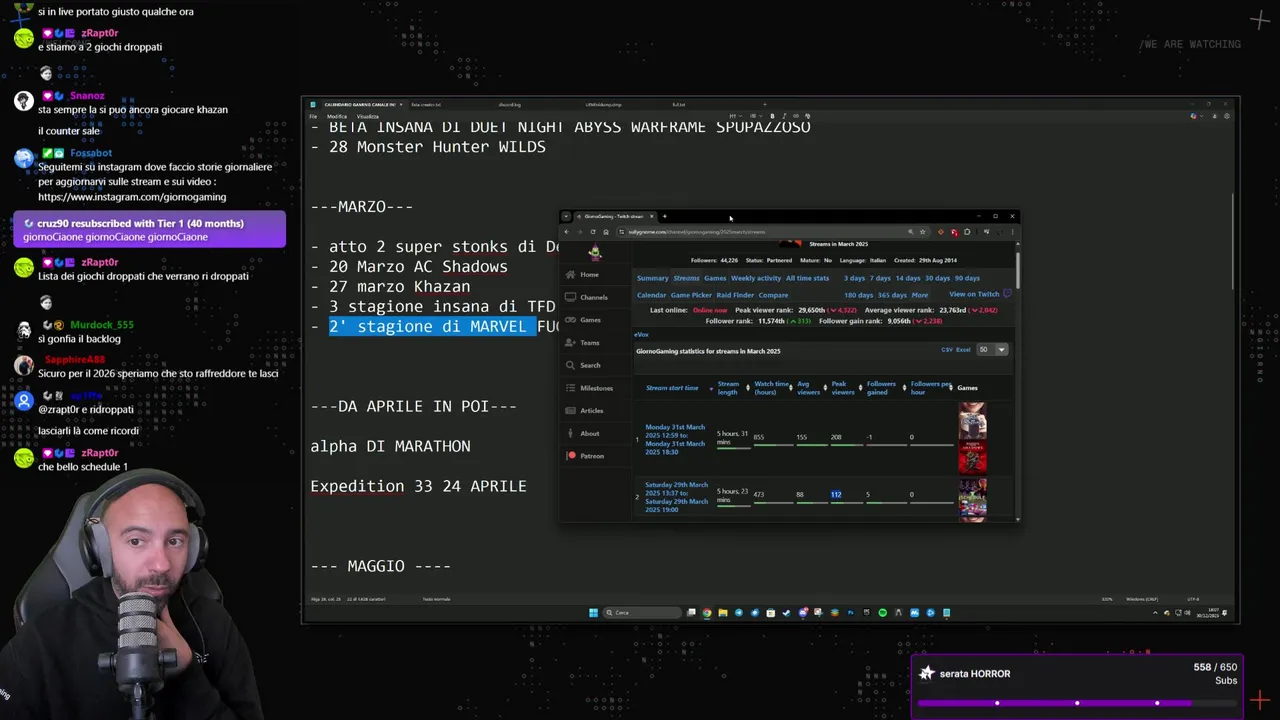Click the eVox link above the stats table
The image size is (1280, 720).
point(641,334)
